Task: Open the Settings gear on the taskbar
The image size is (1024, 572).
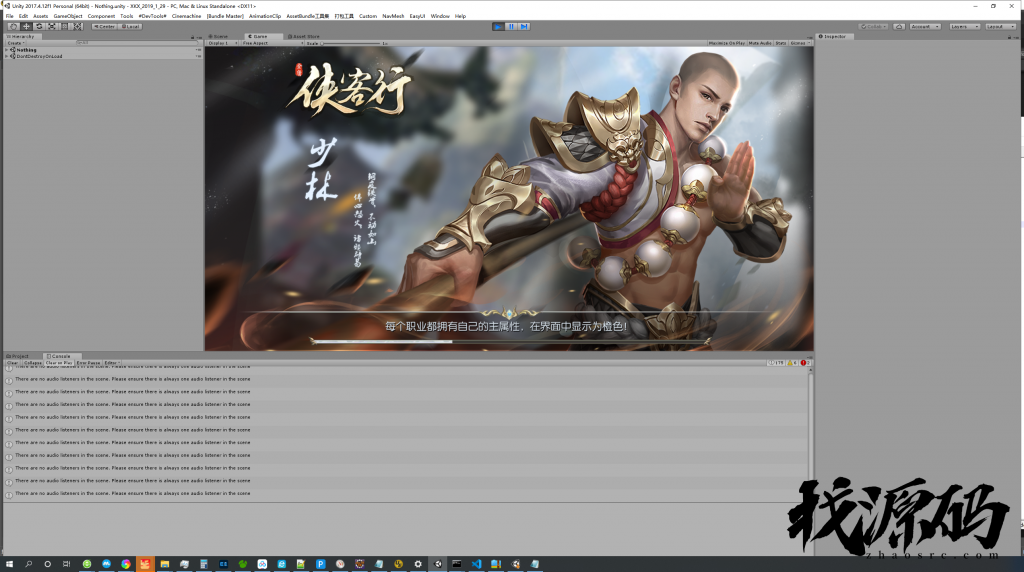Action: pos(418,564)
